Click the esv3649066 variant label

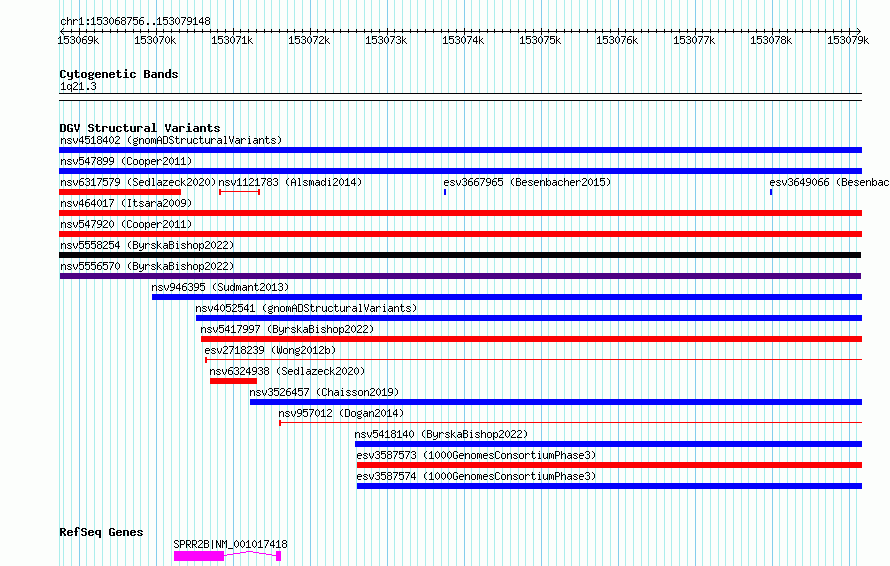tap(829, 182)
